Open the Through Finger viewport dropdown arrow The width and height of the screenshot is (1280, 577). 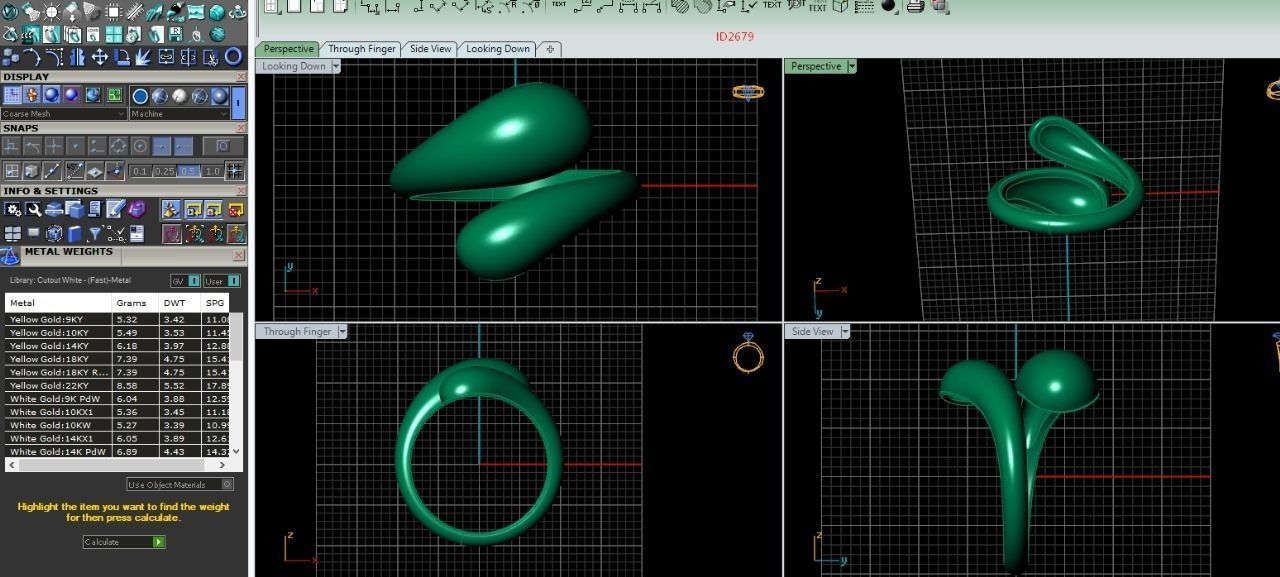click(x=342, y=331)
